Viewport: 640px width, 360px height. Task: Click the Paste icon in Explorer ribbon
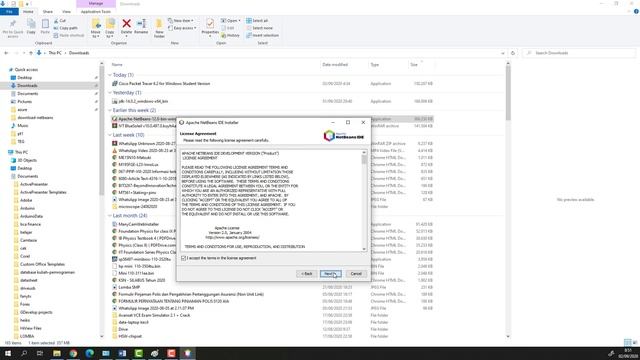[x=45, y=27]
